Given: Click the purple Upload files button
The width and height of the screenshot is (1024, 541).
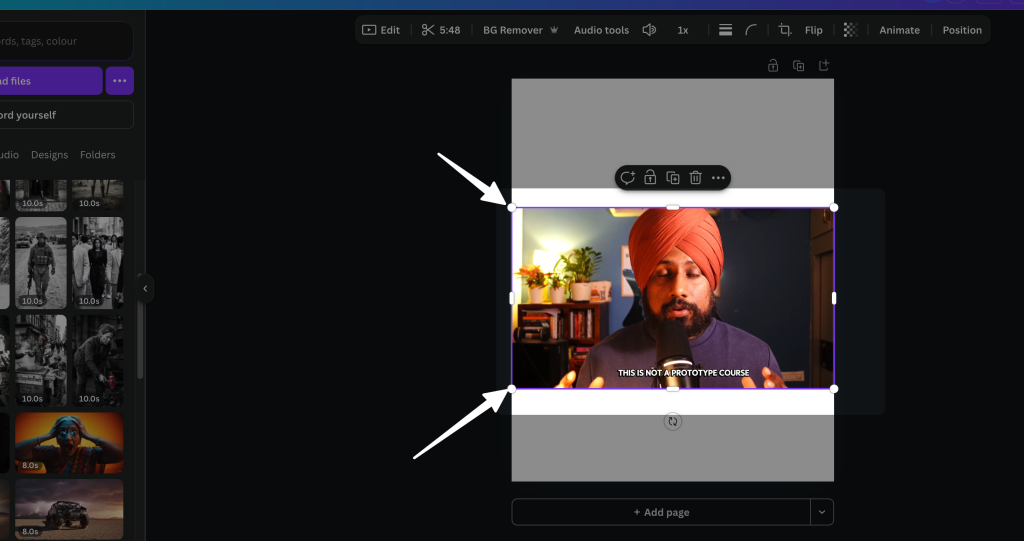Looking at the screenshot, I should [51, 81].
